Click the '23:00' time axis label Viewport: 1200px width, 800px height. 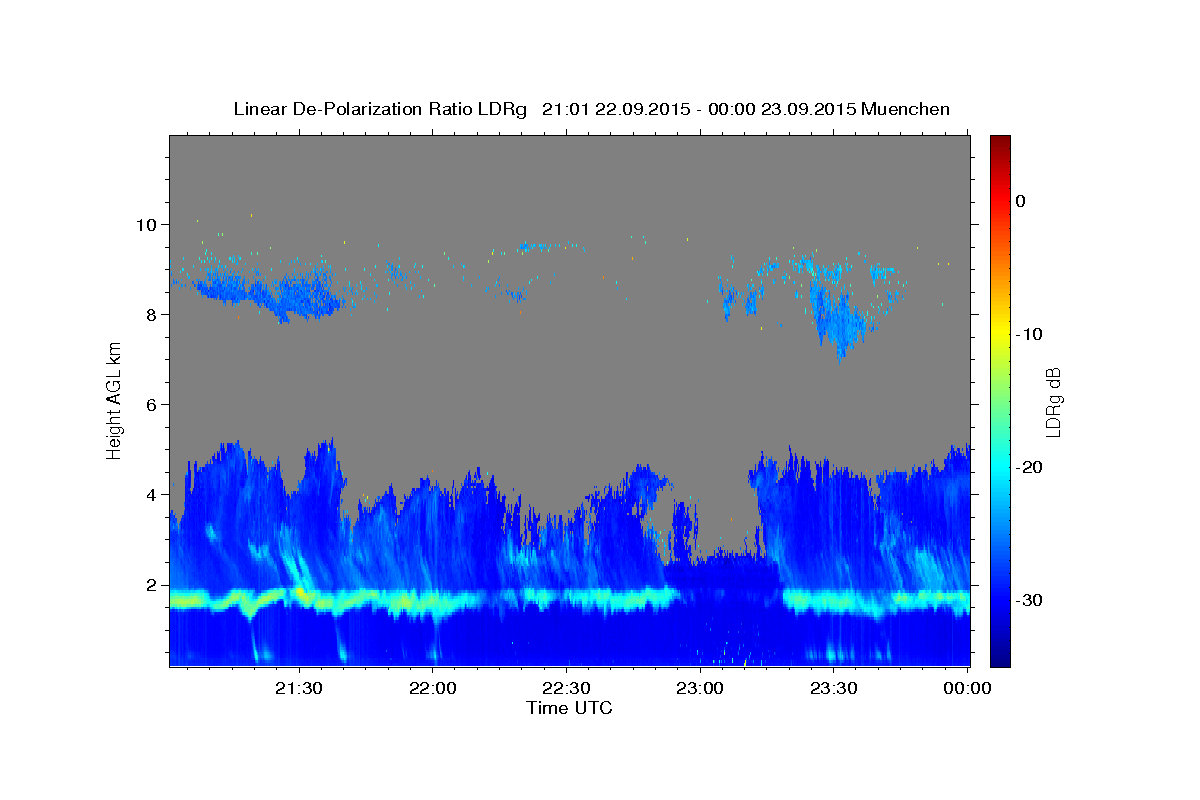[x=700, y=688]
